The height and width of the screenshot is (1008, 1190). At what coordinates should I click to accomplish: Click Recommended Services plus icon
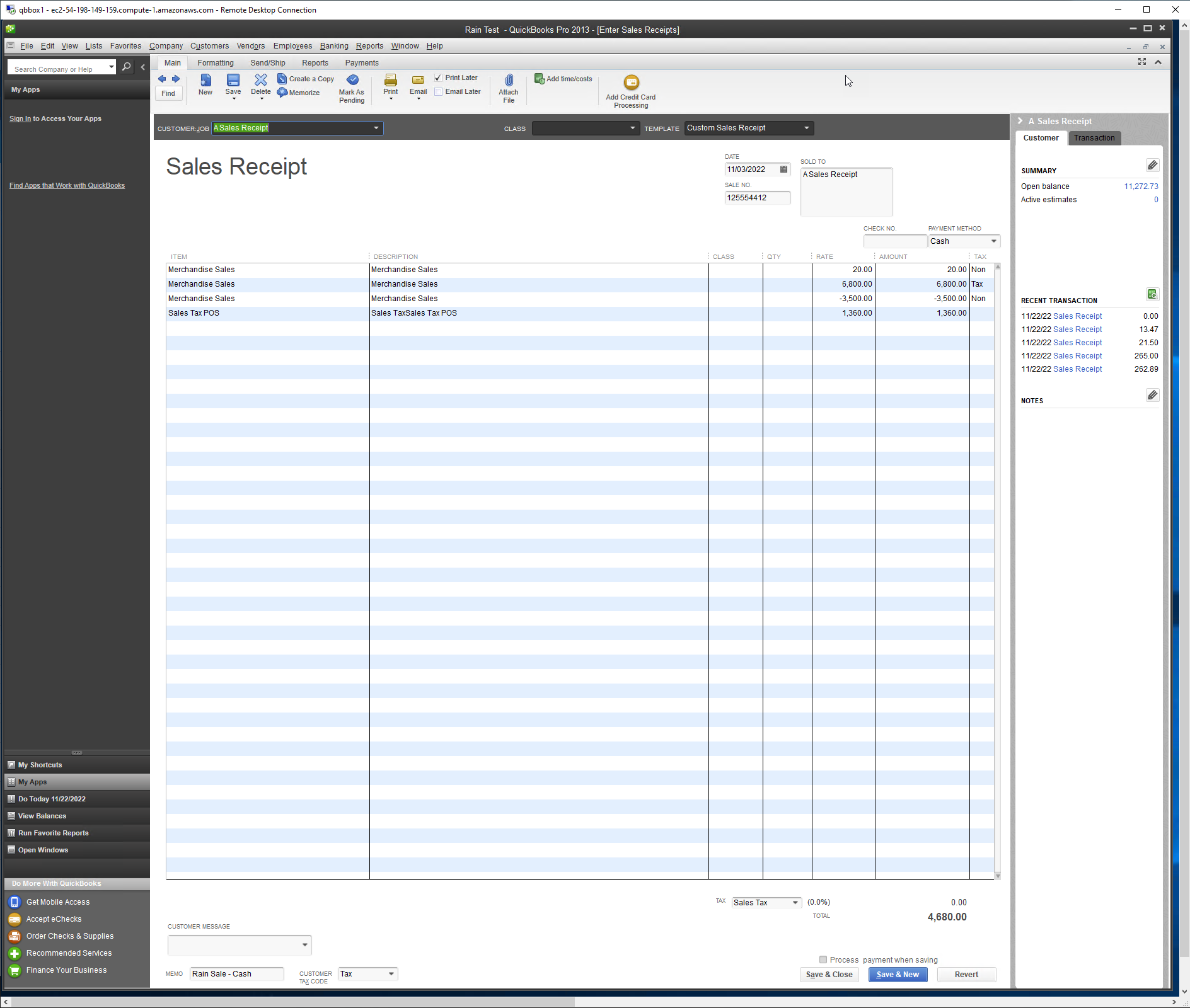tap(14, 953)
